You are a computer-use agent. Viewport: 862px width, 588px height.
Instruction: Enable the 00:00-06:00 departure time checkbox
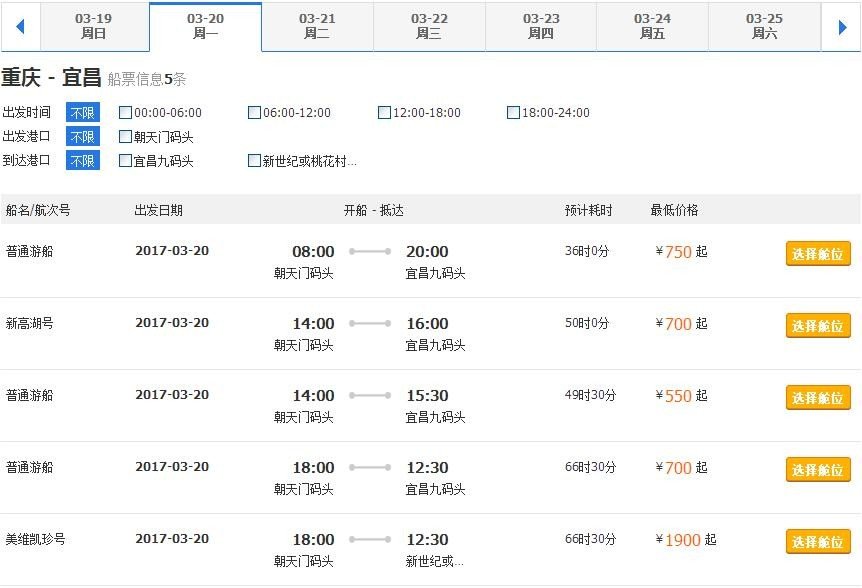(125, 113)
